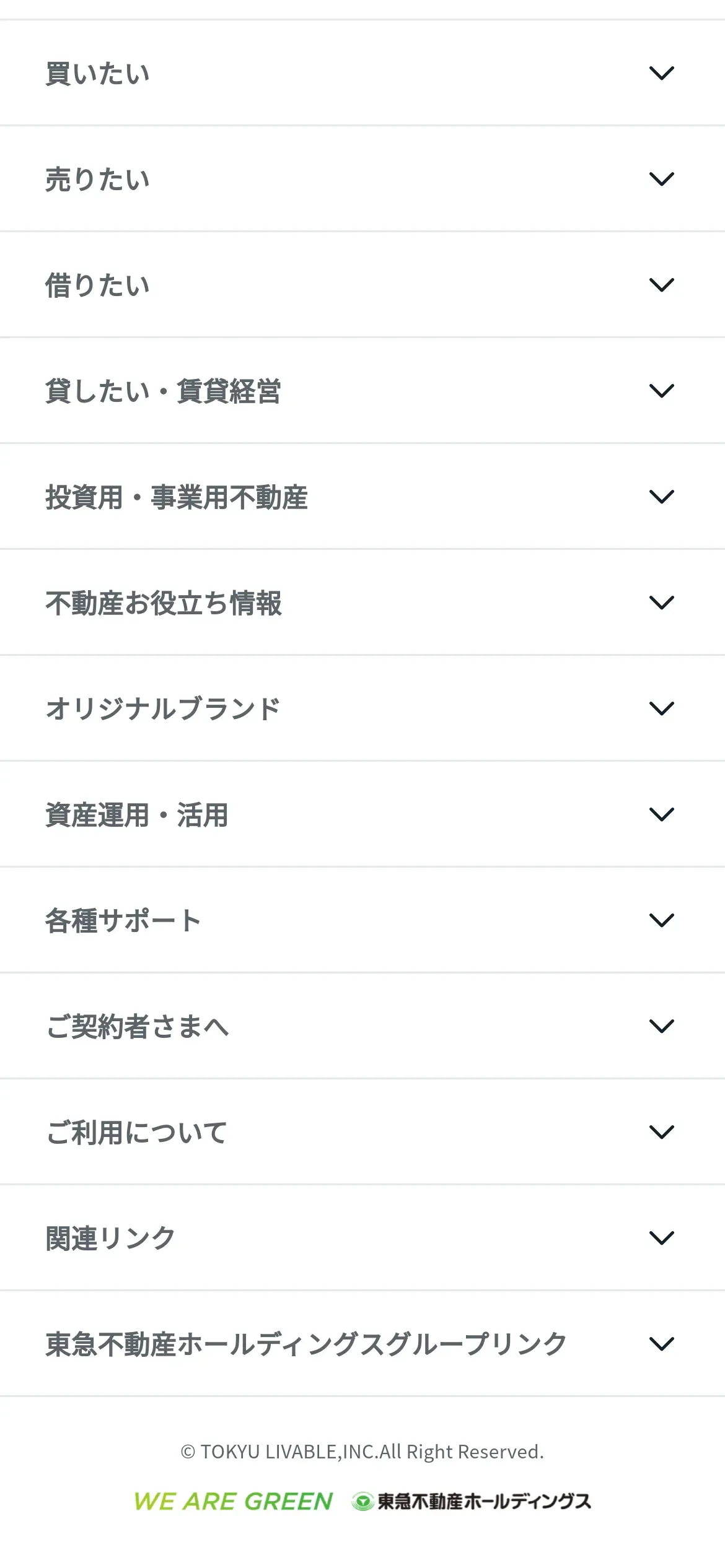Click the chevron icon for 不動産お役立ち情報
Viewport: 725px width, 1568px height.
661,603
